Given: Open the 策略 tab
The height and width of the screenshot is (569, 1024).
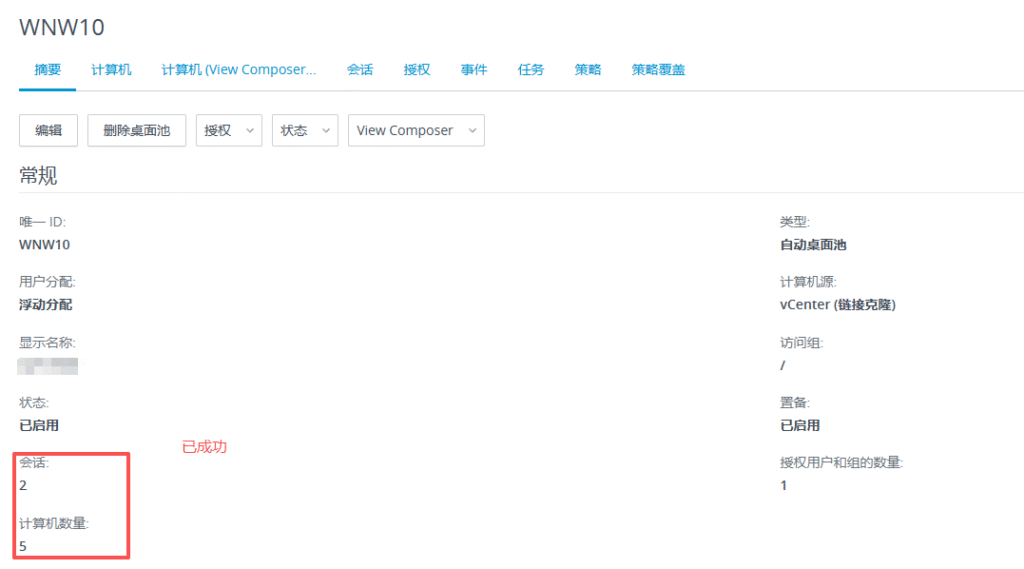Looking at the screenshot, I should 588,70.
